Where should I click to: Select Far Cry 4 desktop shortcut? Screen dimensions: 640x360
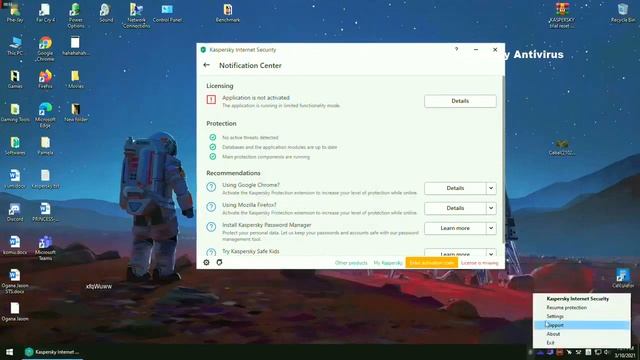(45, 13)
